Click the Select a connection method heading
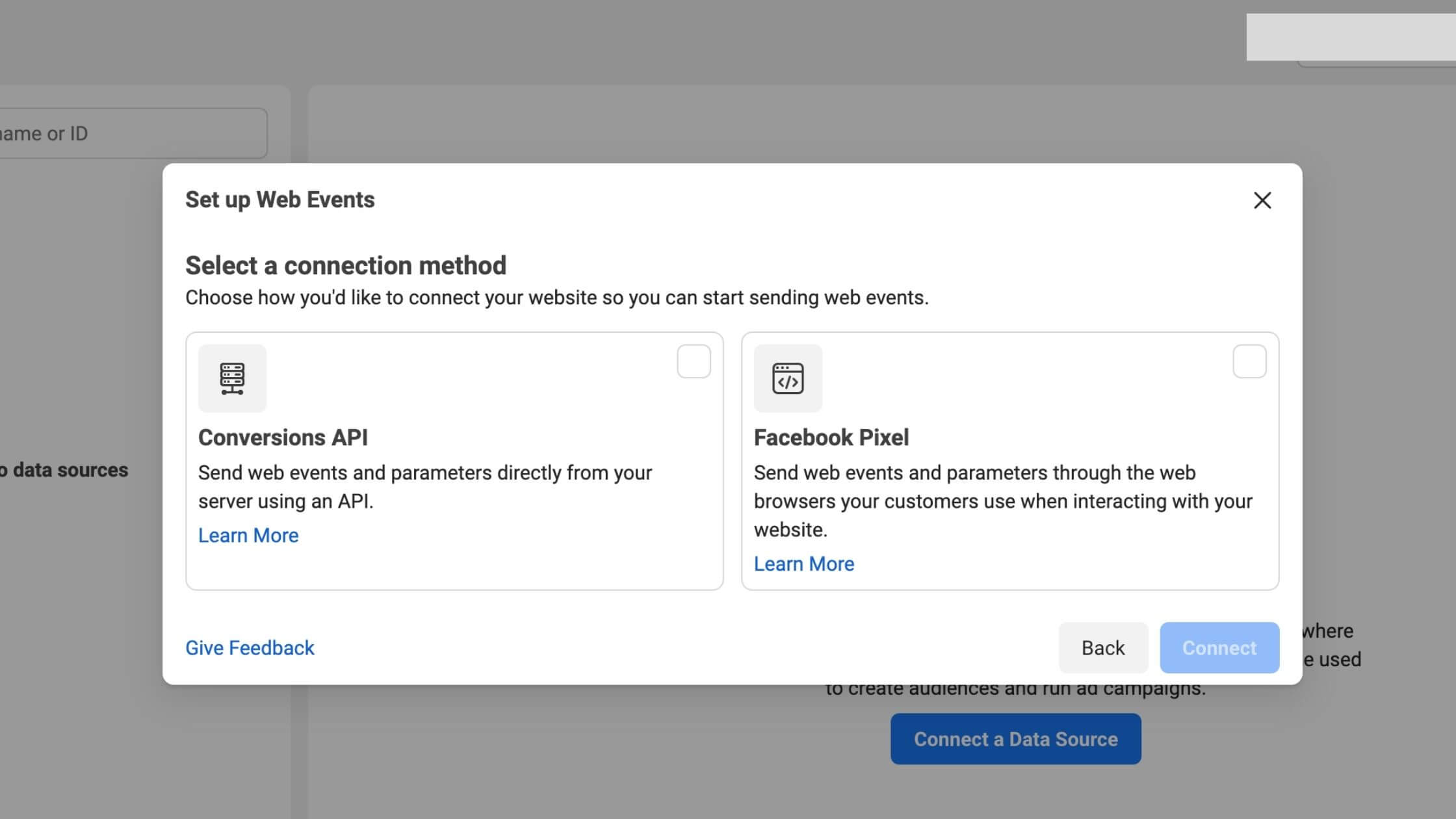The height and width of the screenshot is (819, 1456). 346,265
